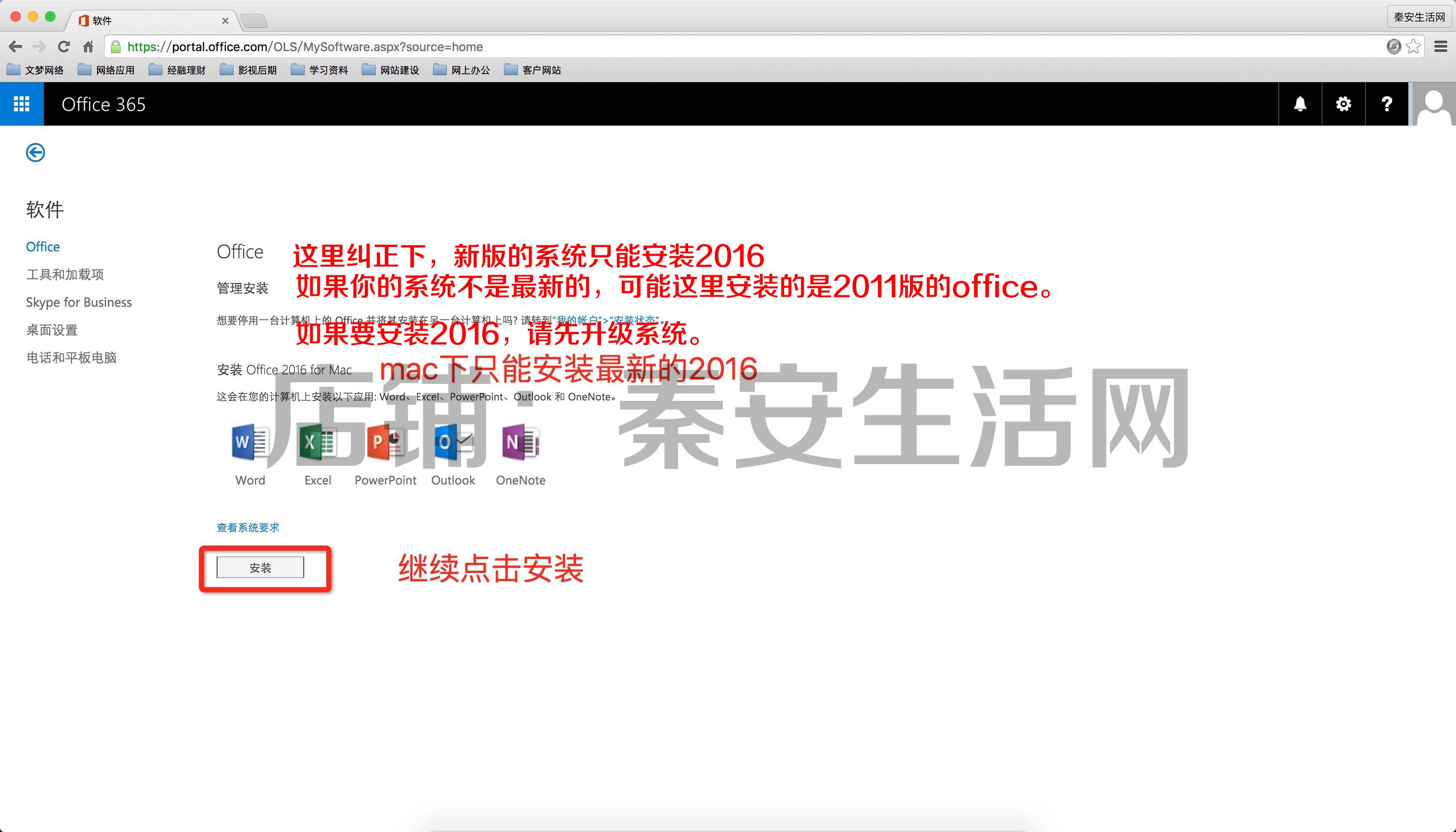The image size is (1456, 832).
Task: Open the 经融理财 bookmark folder
Action: pos(177,70)
